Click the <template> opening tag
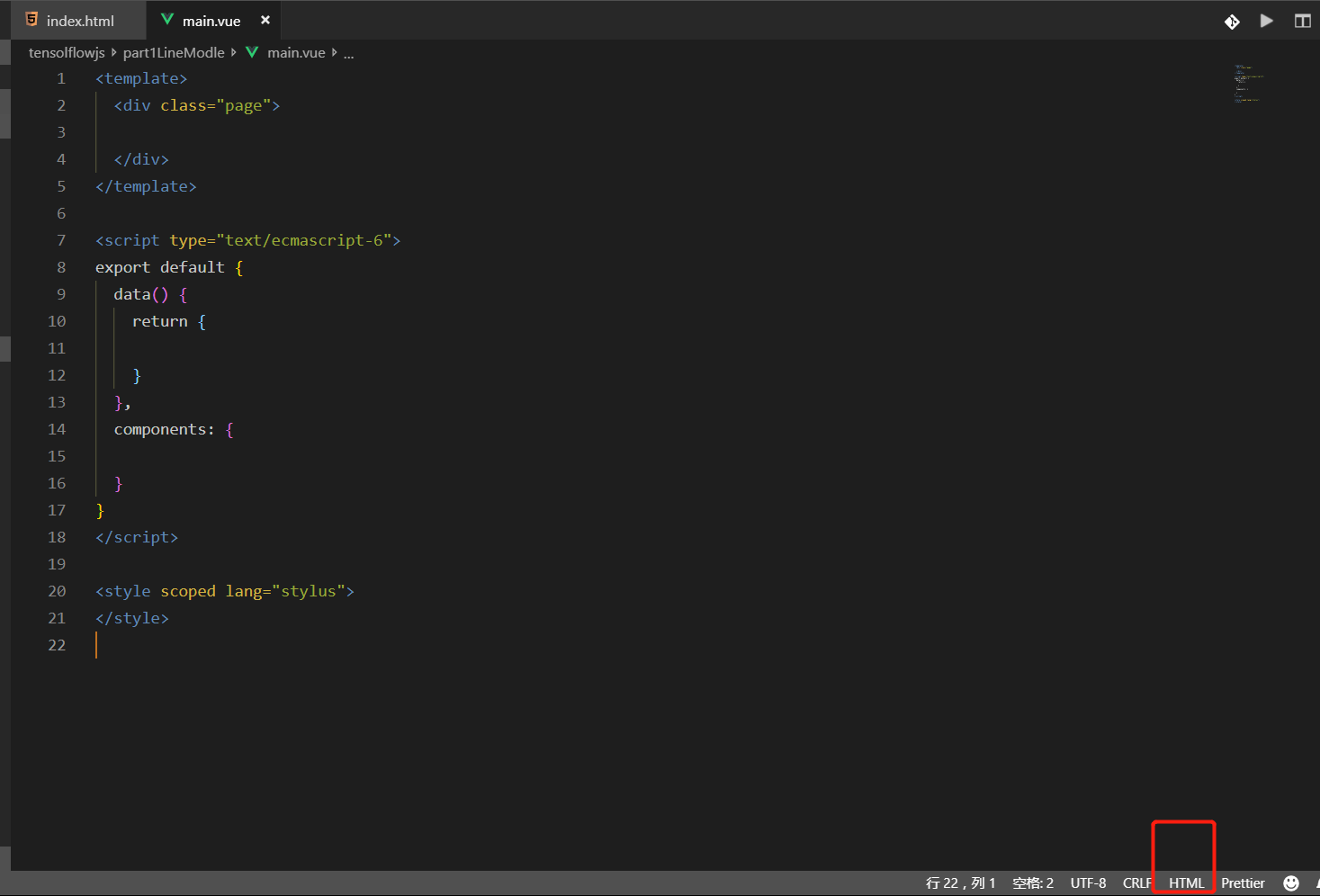The height and width of the screenshot is (896, 1320). pyautogui.click(x=141, y=78)
